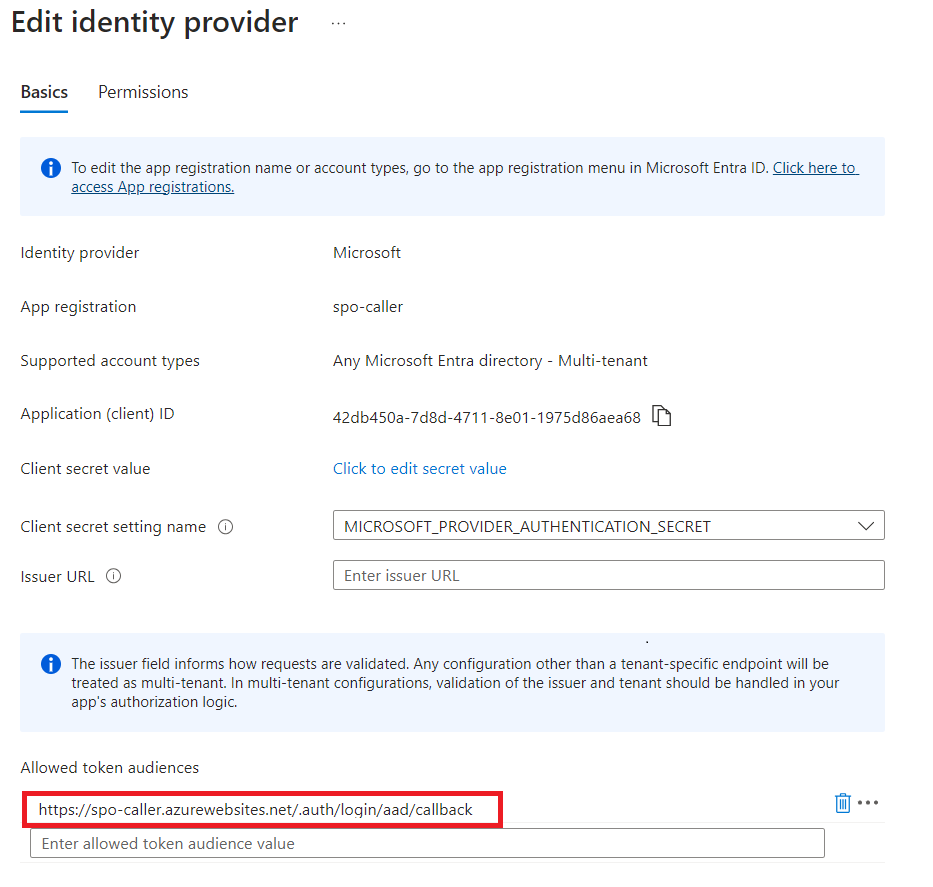Screen dimensions: 933x887
Task: Click the info icon in the app registration banner
Action: [x=51, y=168]
